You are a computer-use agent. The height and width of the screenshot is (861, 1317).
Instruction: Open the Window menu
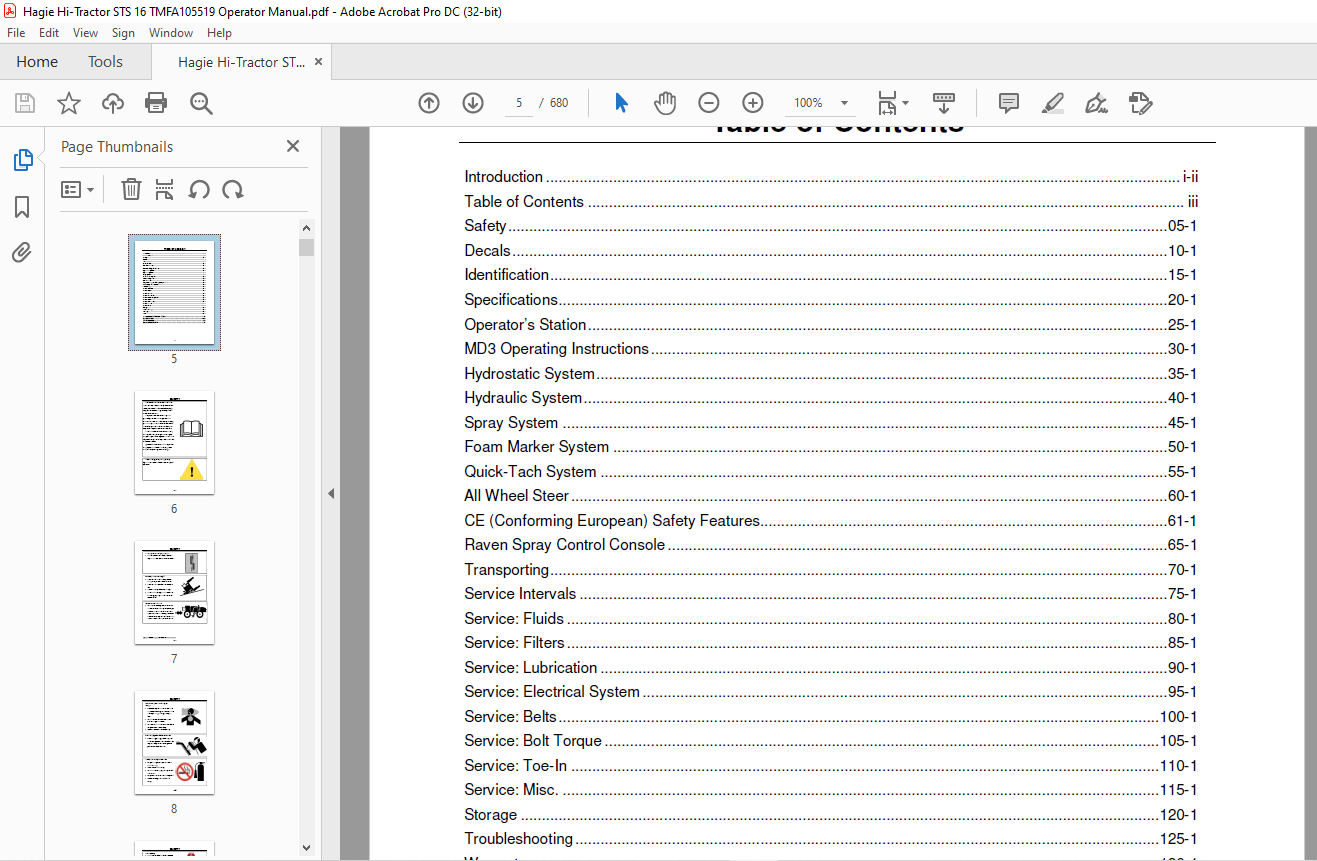tap(171, 33)
